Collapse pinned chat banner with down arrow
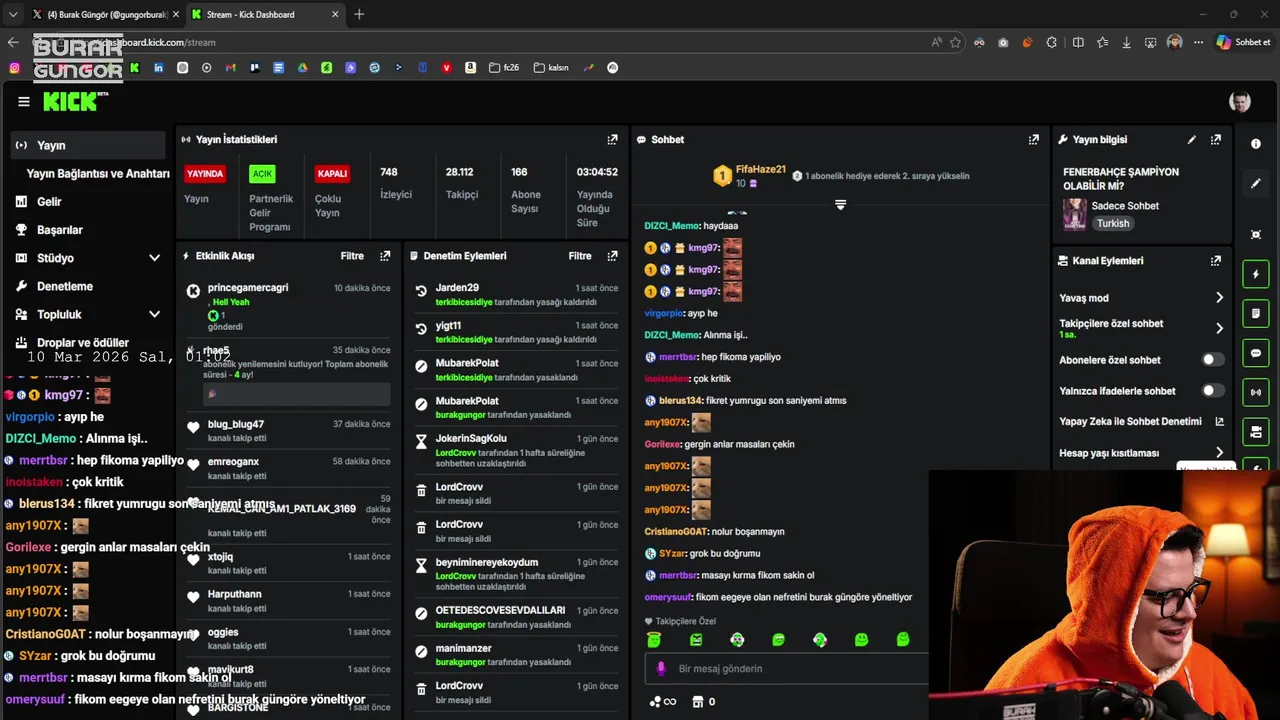1280x720 pixels. 840,205
